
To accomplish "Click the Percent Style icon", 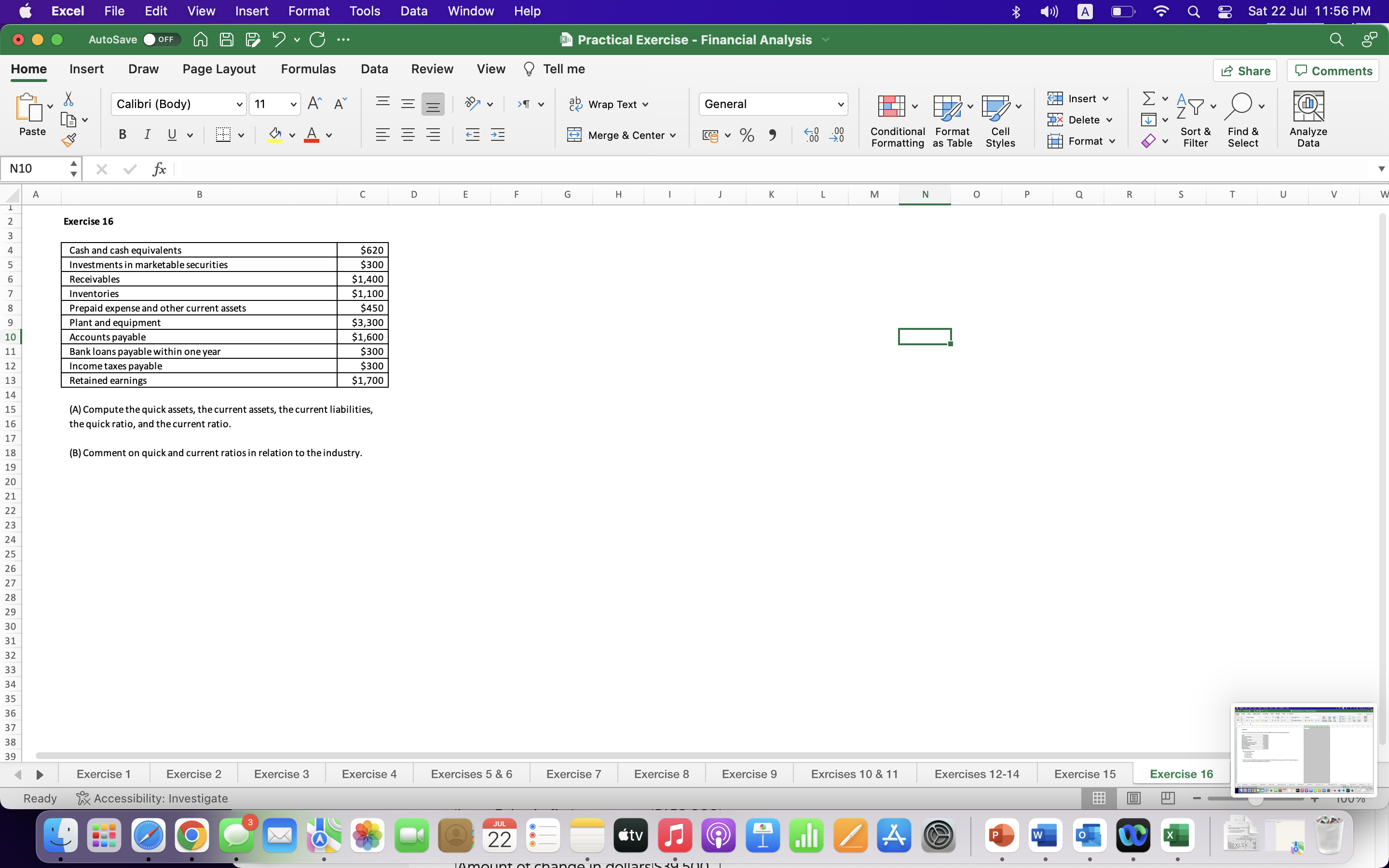I will click(747, 136).
